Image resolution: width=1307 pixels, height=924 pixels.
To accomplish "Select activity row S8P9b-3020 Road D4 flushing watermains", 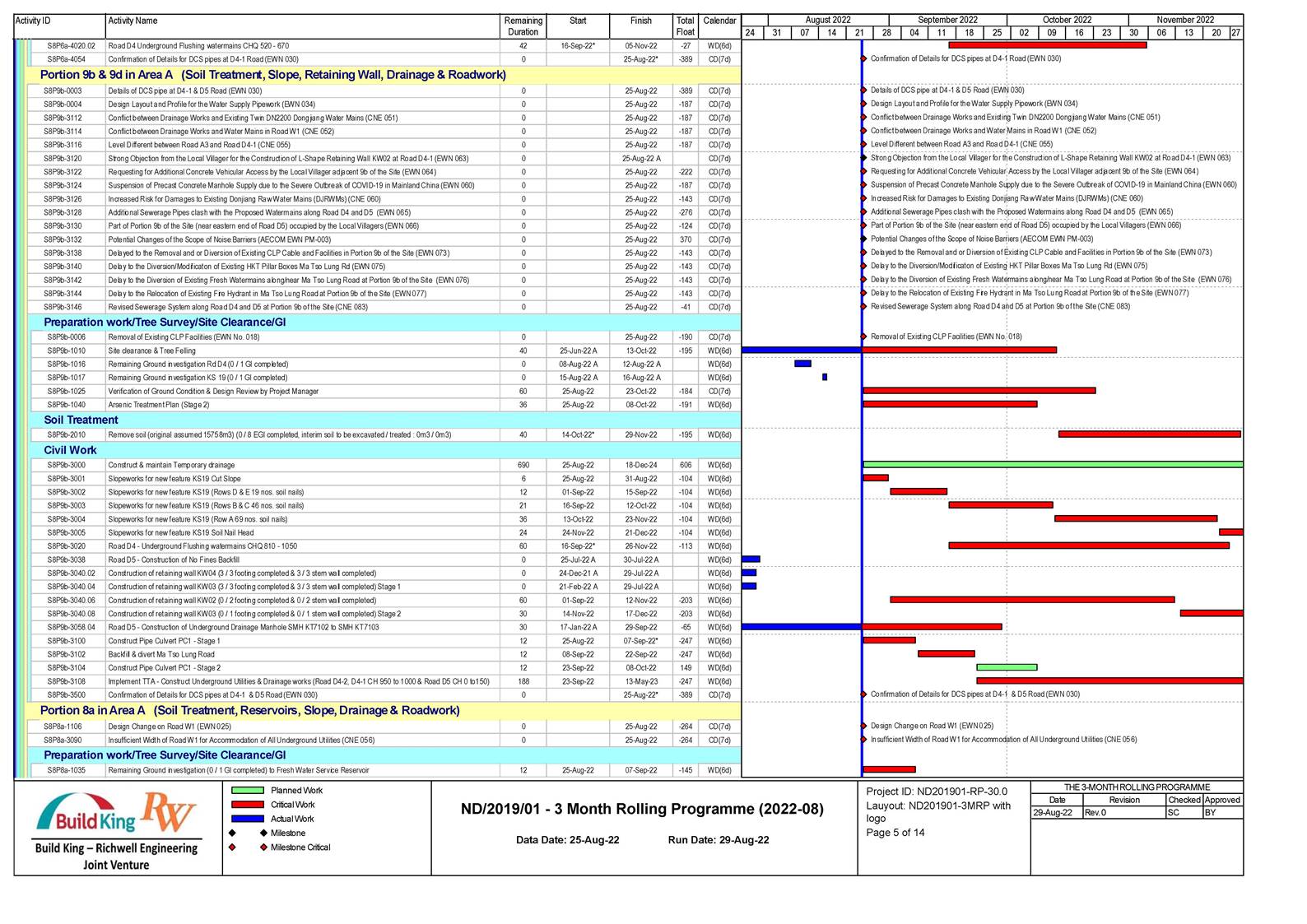I will (x=202, y=546).
